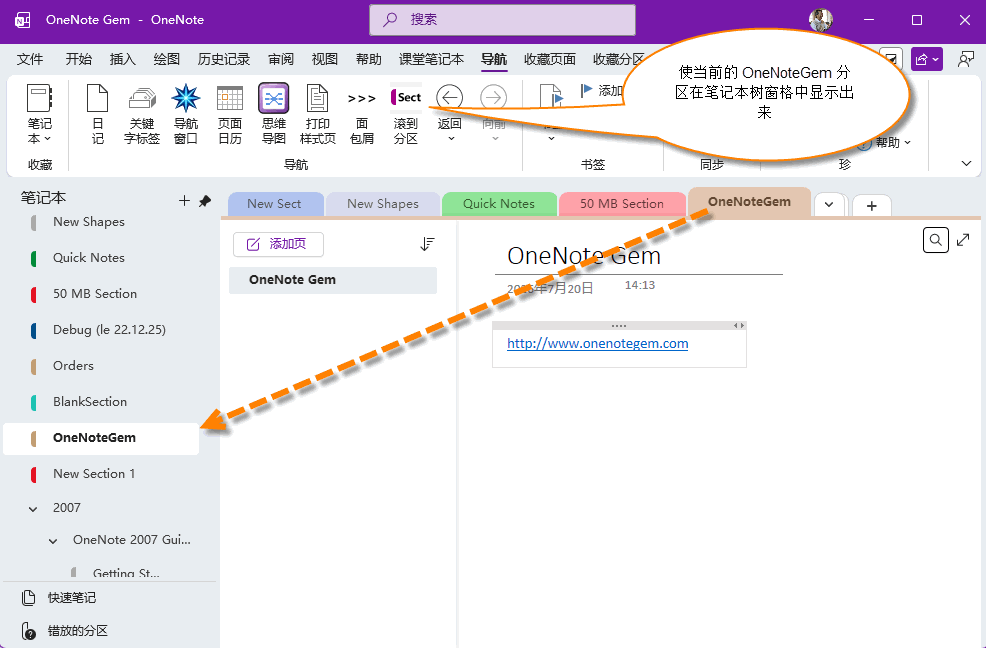This screenshot has height=648, width=986.
Task: Open the 页面日历 page calendar
Action: pyautogui.click(x=230, y=115)
